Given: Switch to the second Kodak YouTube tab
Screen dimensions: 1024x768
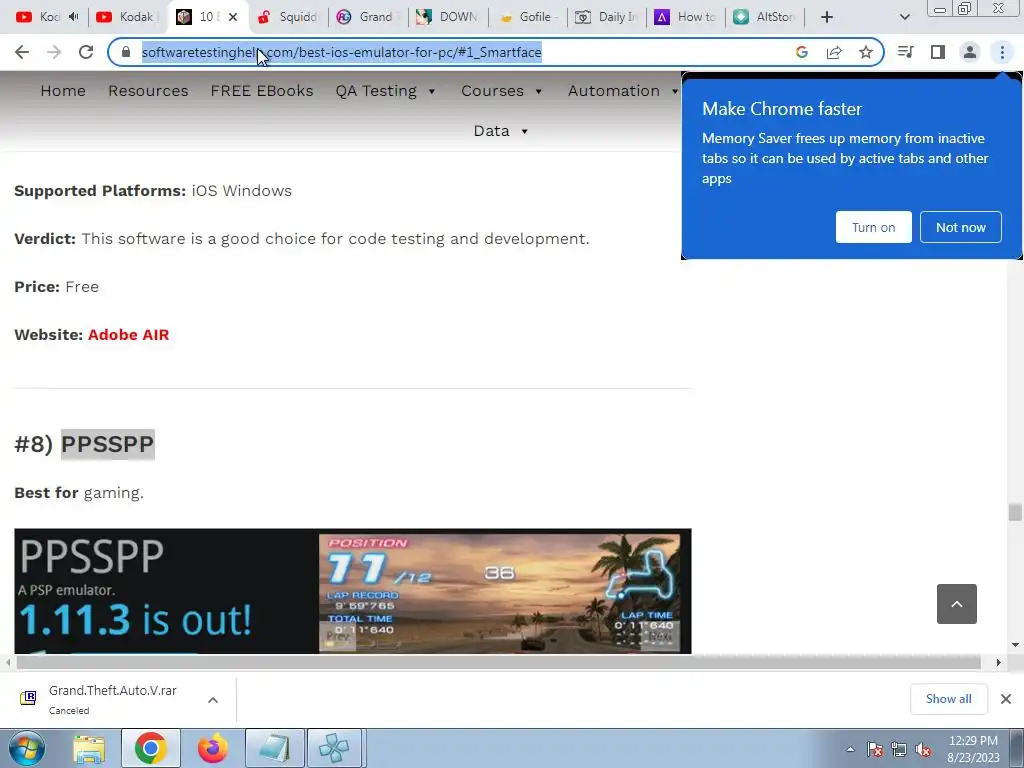Looking at the screenshot, I should point(127,17).
